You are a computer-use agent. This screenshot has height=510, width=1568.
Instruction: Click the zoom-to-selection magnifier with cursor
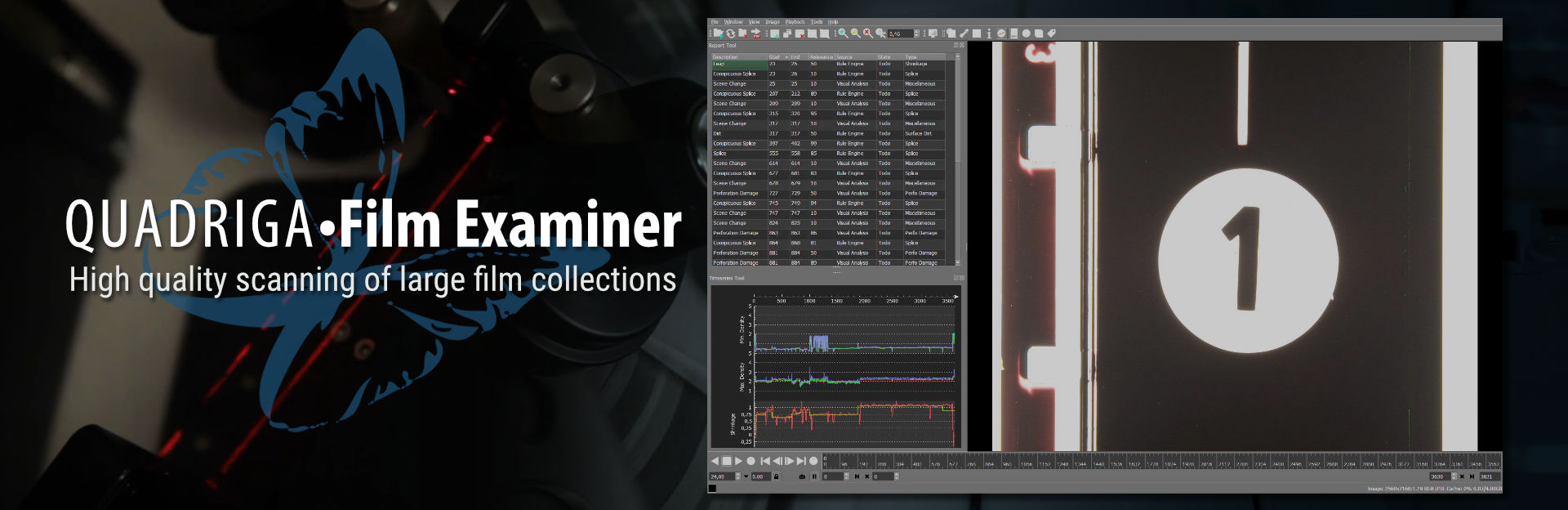tap(880, 34)
